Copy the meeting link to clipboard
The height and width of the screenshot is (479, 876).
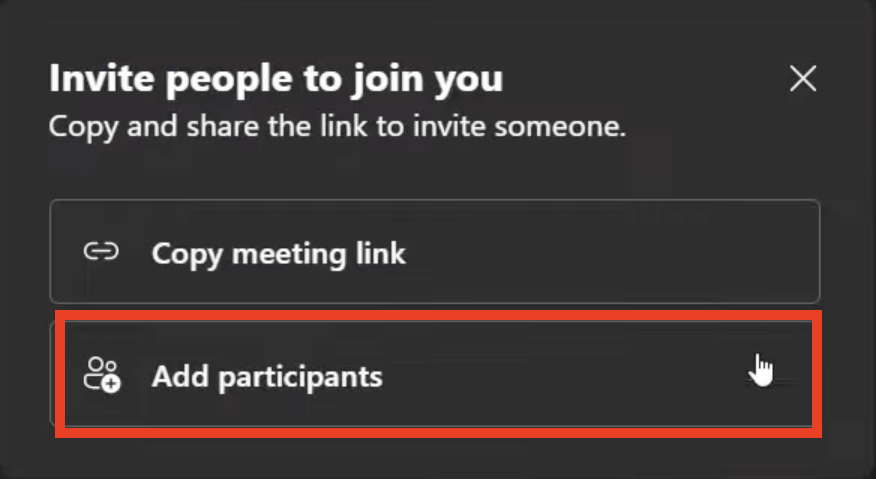435,252
